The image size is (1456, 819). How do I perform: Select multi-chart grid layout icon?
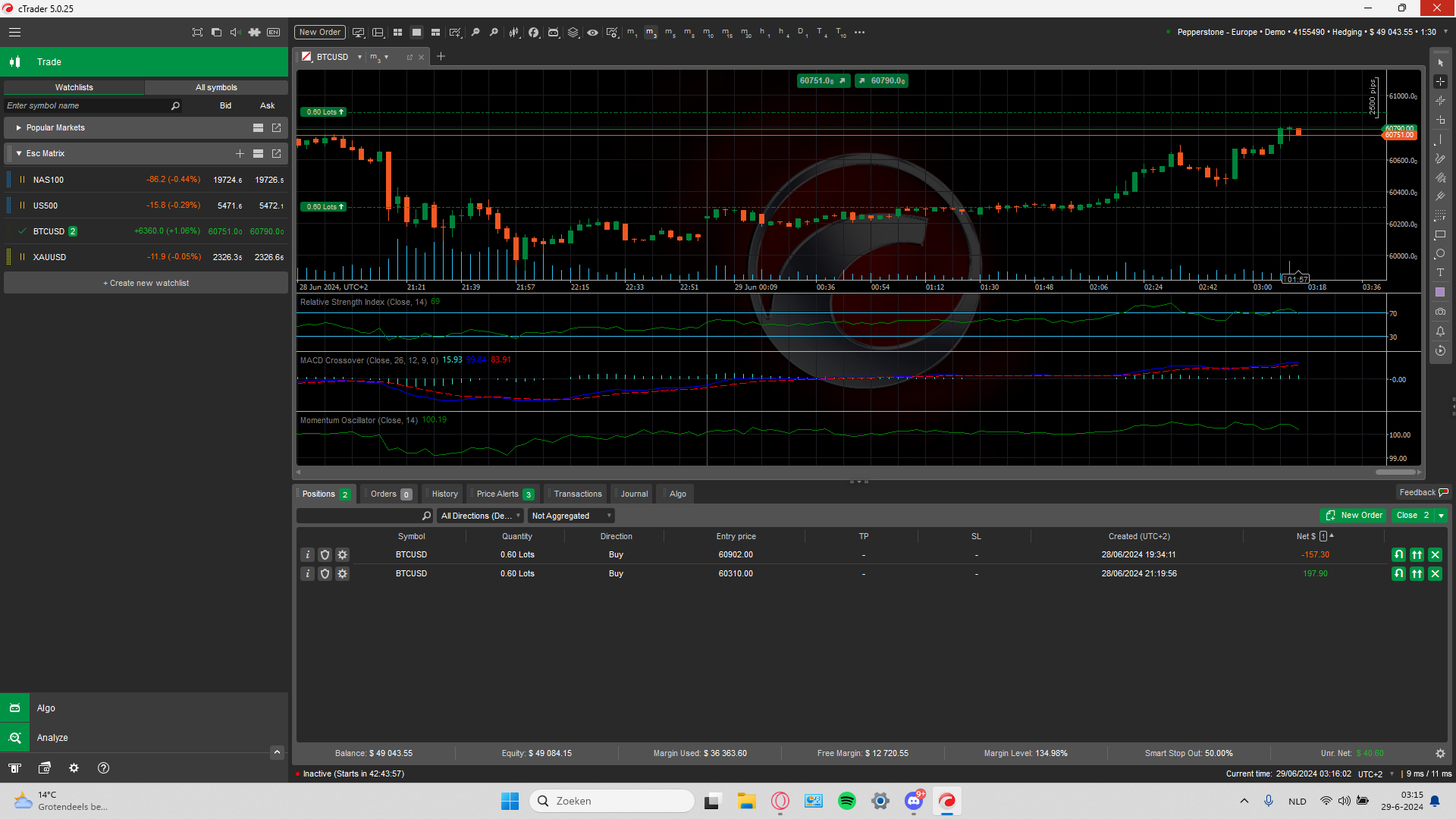click(x=397, y=33)
